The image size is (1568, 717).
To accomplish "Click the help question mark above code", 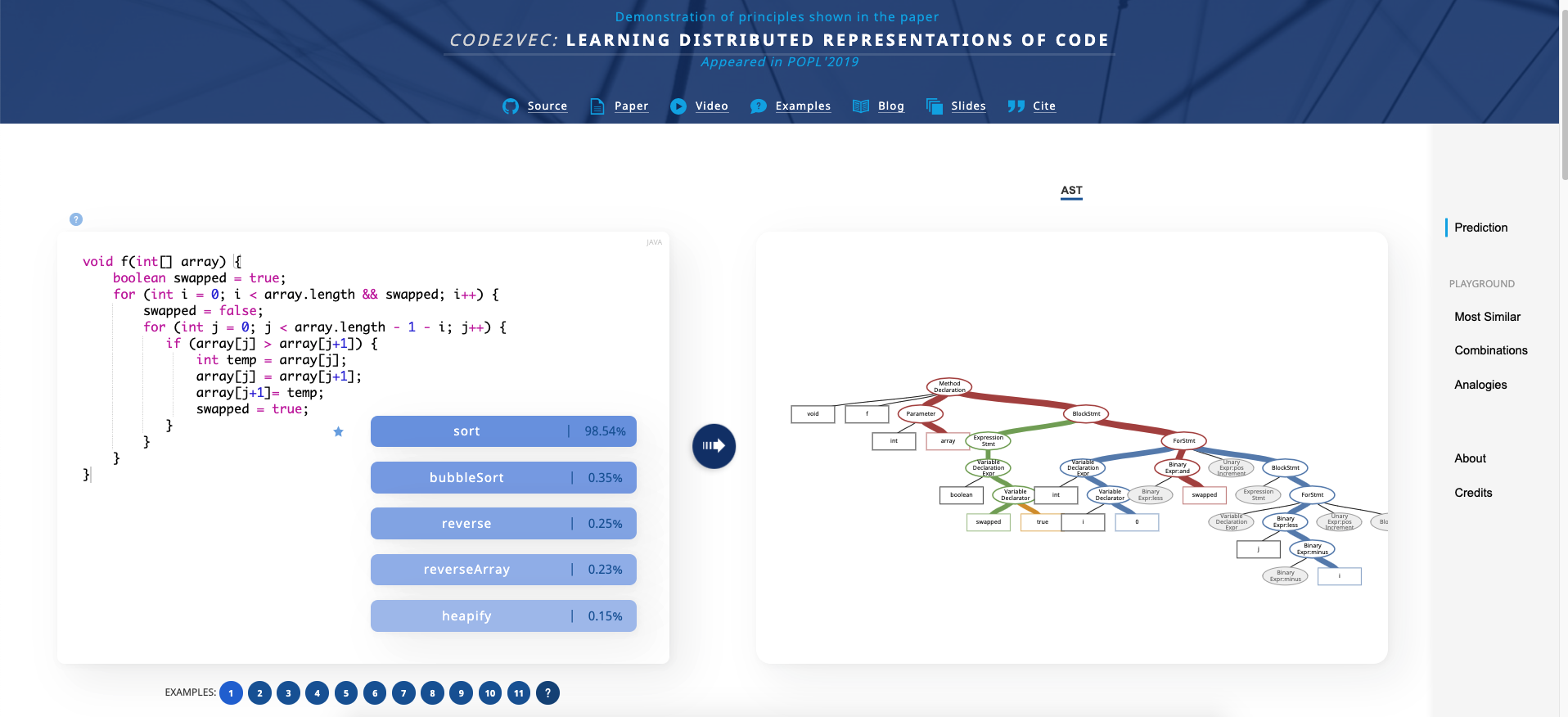I will tap(76, 219).
